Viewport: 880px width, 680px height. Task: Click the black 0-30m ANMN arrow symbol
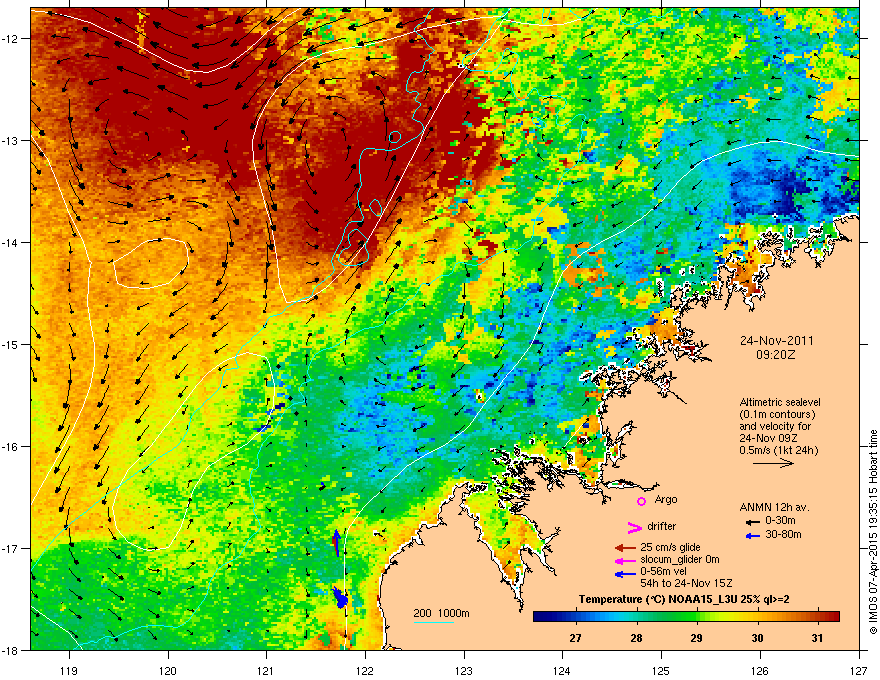point(753,522)
